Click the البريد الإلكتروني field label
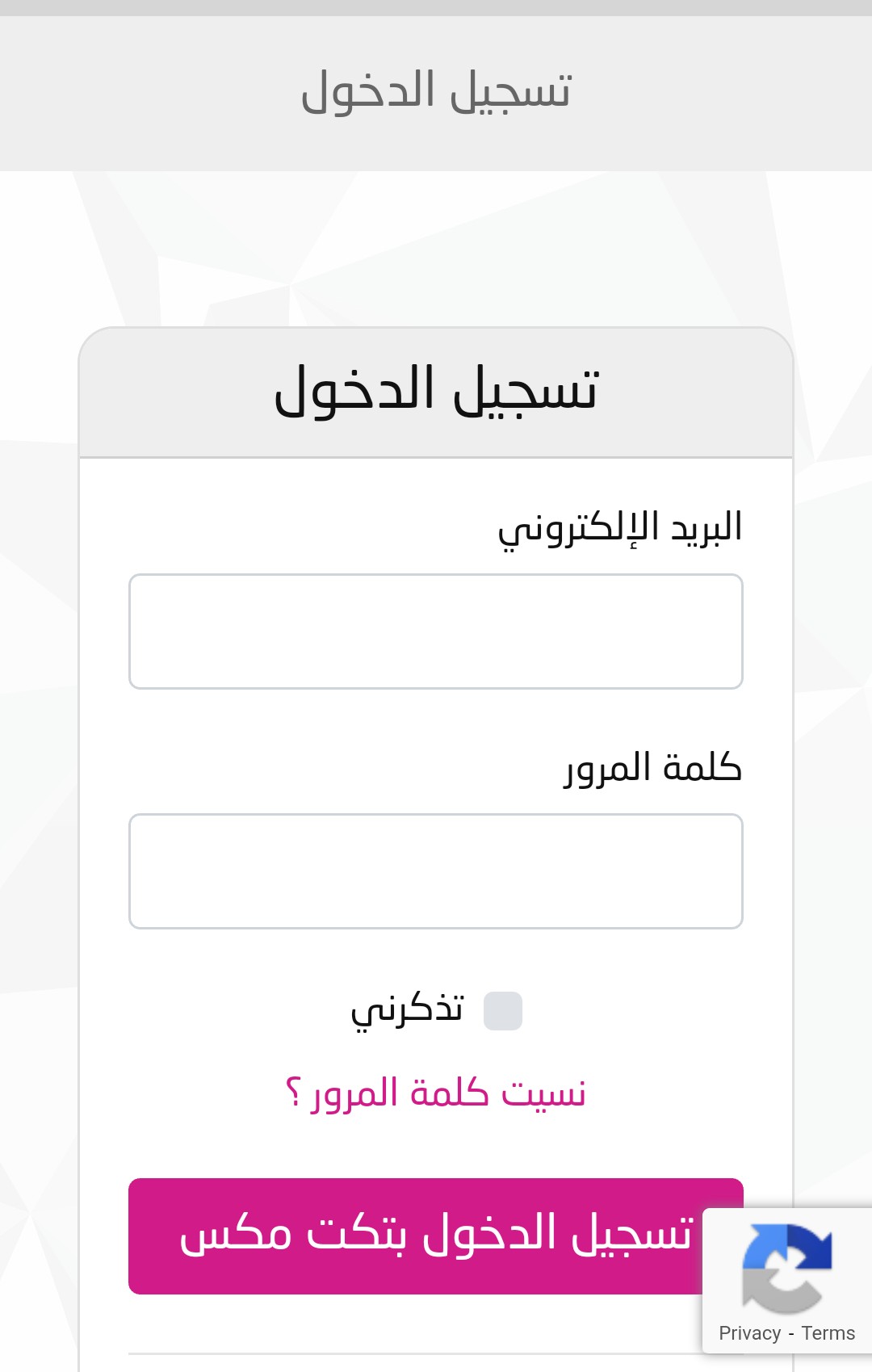This screenshot has height=1372, width=872. click(x=620, y=529)
